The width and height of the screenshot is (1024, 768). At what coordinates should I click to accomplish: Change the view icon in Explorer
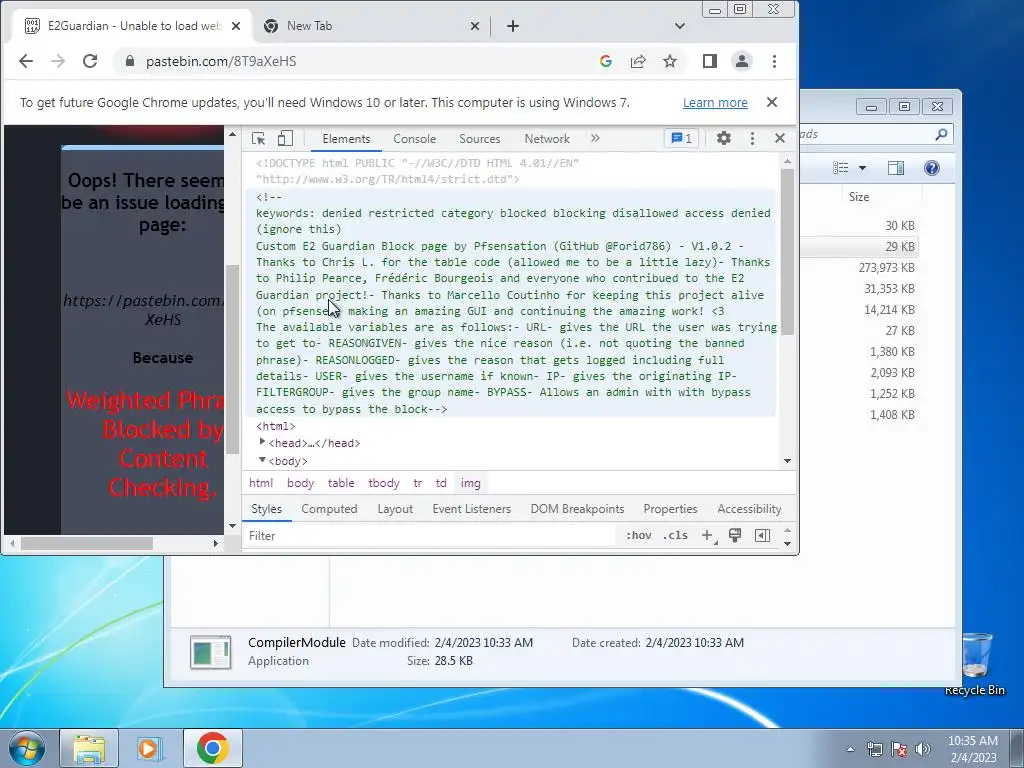(x=841, y=168)
